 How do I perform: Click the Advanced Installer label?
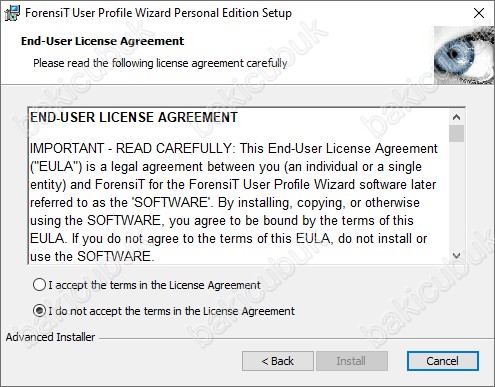coord(50,337)
